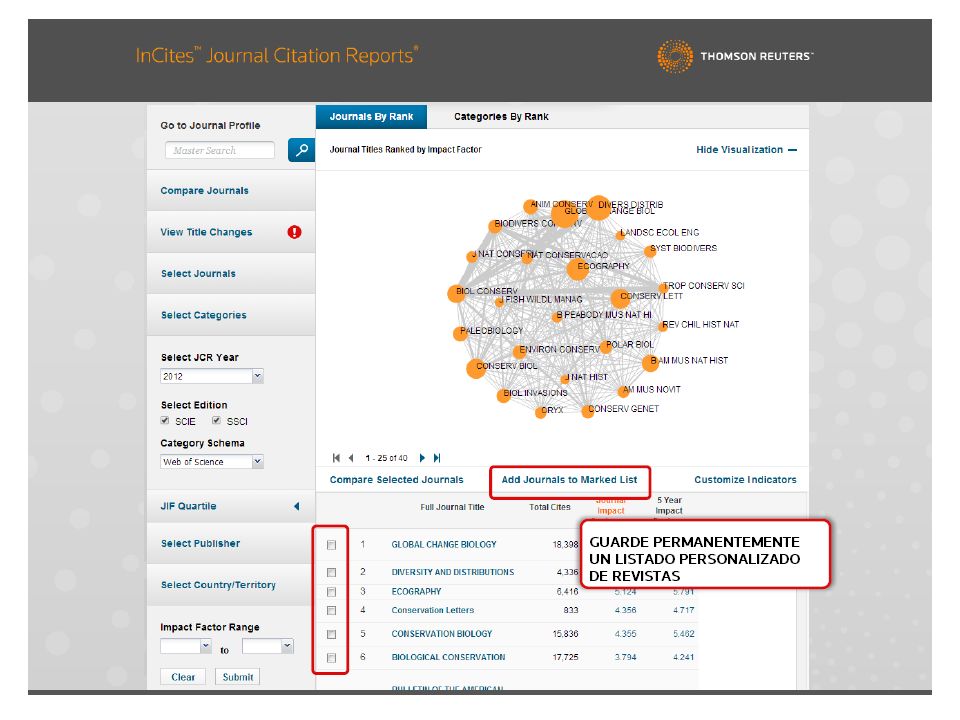Select the ORYX node in the graph
This screenshot has height=720, width=960.
(x=541, y=413)
